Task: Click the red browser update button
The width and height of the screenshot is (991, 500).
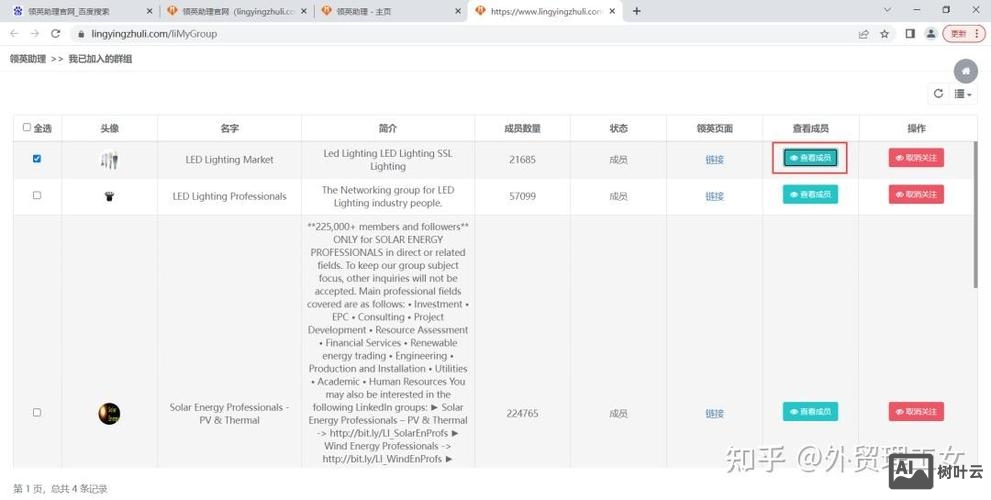Action: click(x=963, y=34)
